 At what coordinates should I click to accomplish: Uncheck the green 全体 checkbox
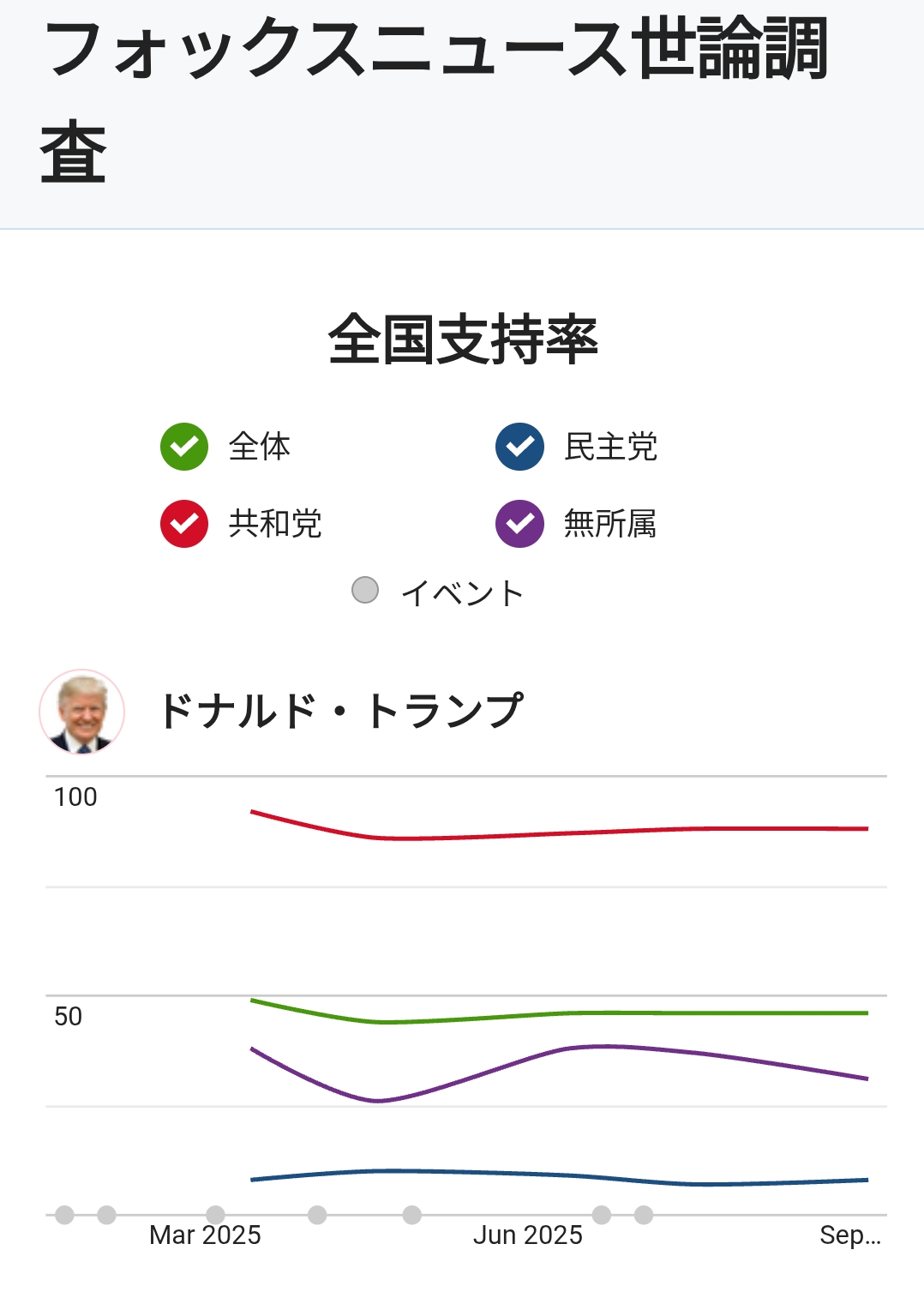pyautogui.click(x=184, y=447)
